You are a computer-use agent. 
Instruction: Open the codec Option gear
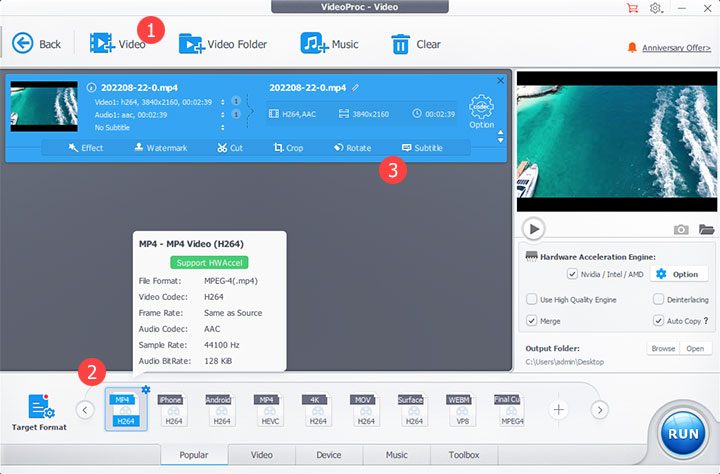[x=481, y=111]
